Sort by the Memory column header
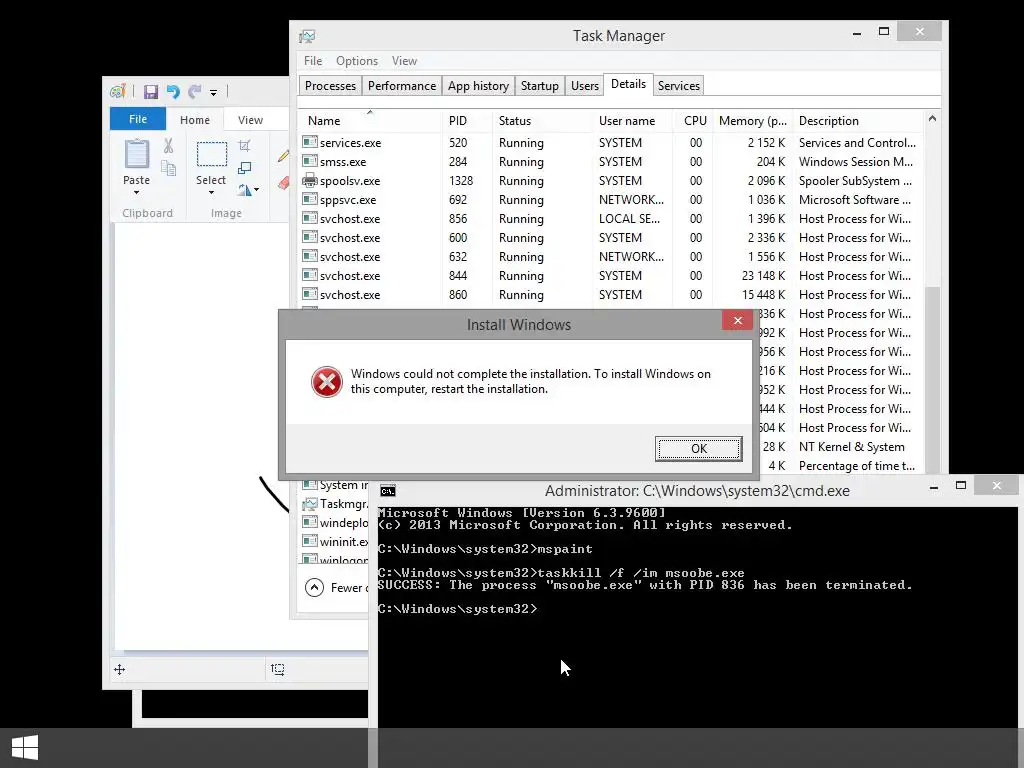 click(x=752, y=121)
